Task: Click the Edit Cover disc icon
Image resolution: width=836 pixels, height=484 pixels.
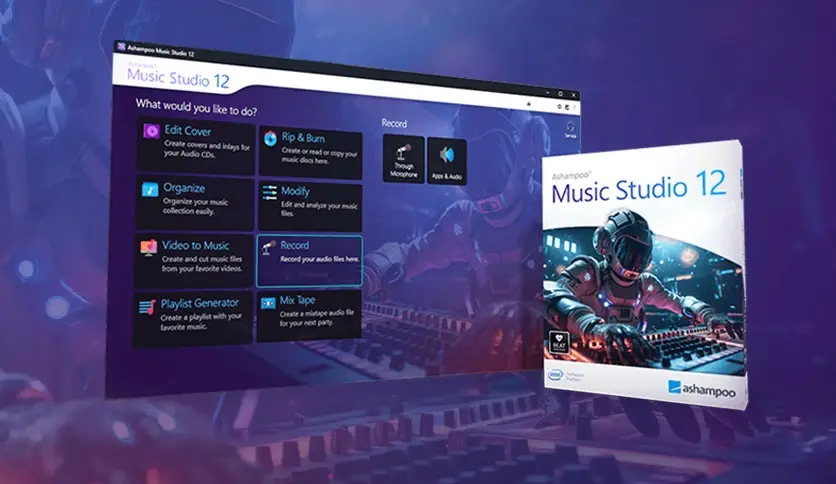Action: coord(151,131)
